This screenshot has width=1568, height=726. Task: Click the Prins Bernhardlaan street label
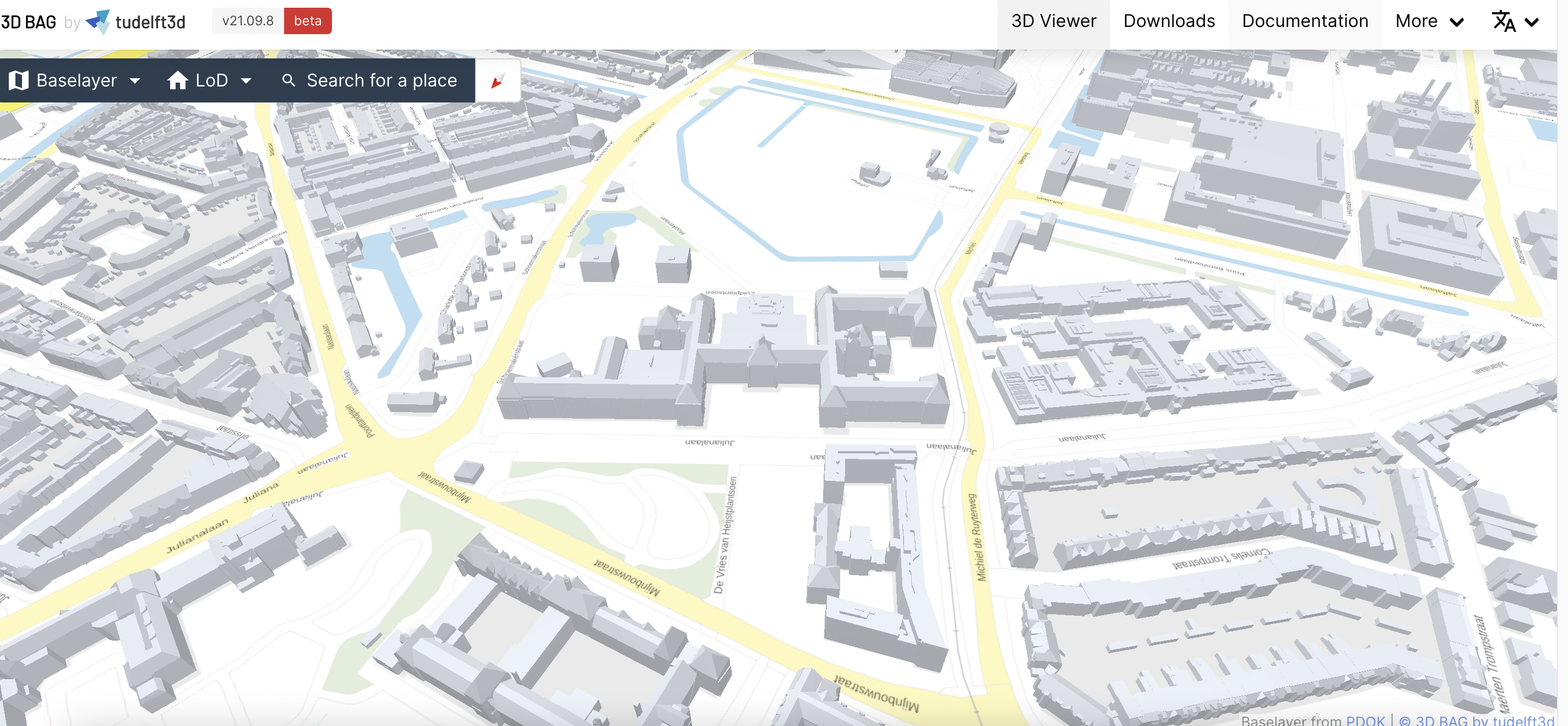point(1210,266)
